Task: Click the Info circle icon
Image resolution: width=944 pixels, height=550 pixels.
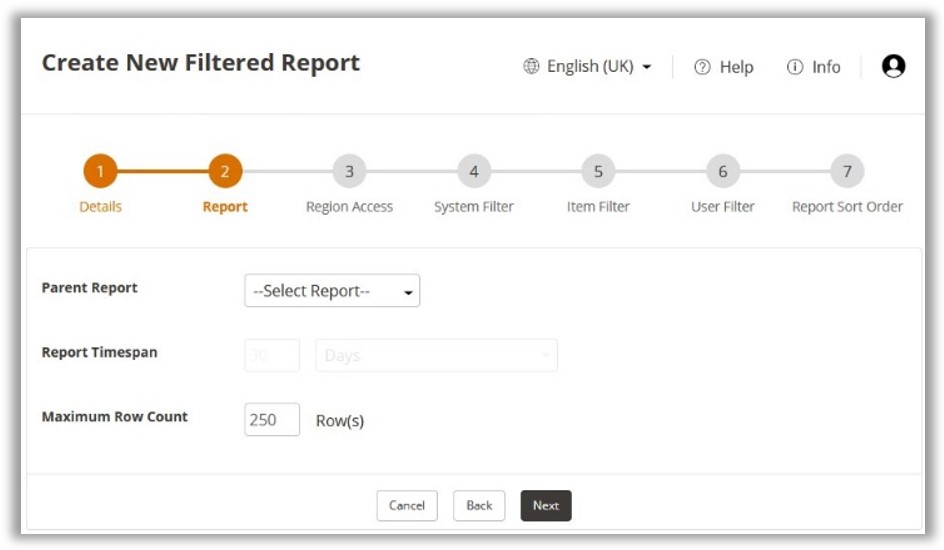Action: tap(795, 67)
